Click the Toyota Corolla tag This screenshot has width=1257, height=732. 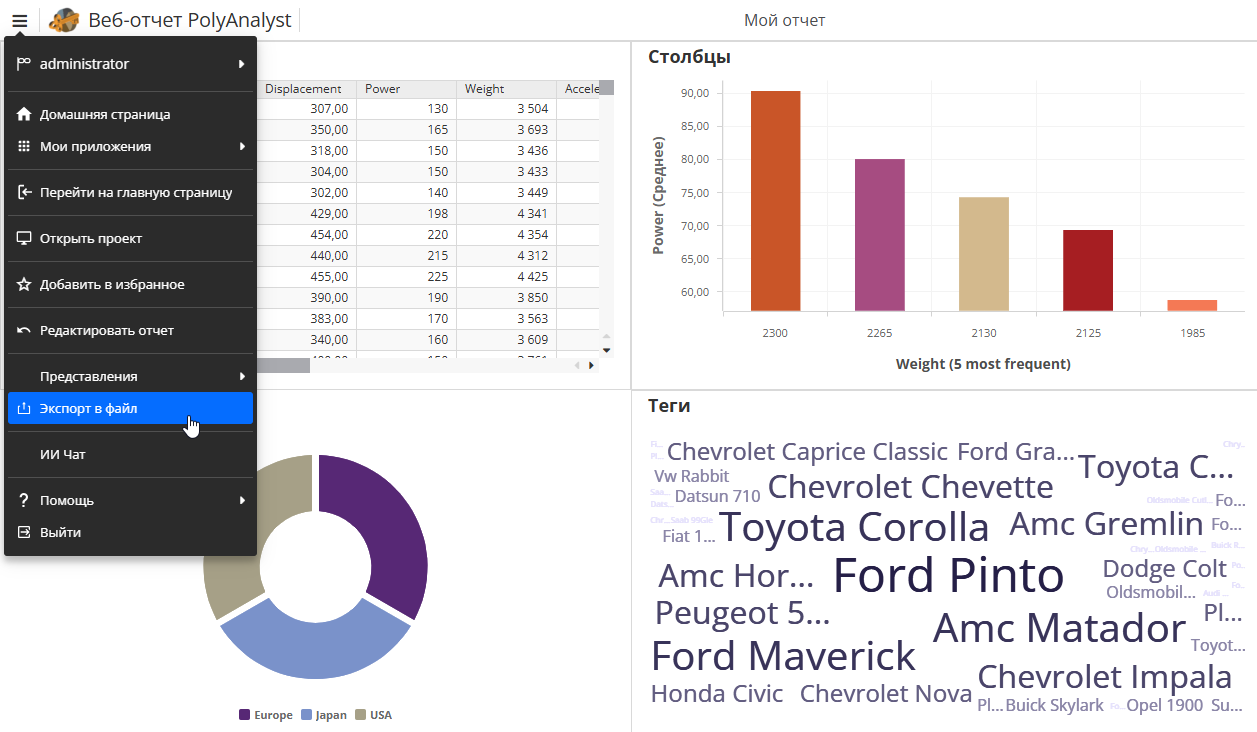tap(854, 527)
